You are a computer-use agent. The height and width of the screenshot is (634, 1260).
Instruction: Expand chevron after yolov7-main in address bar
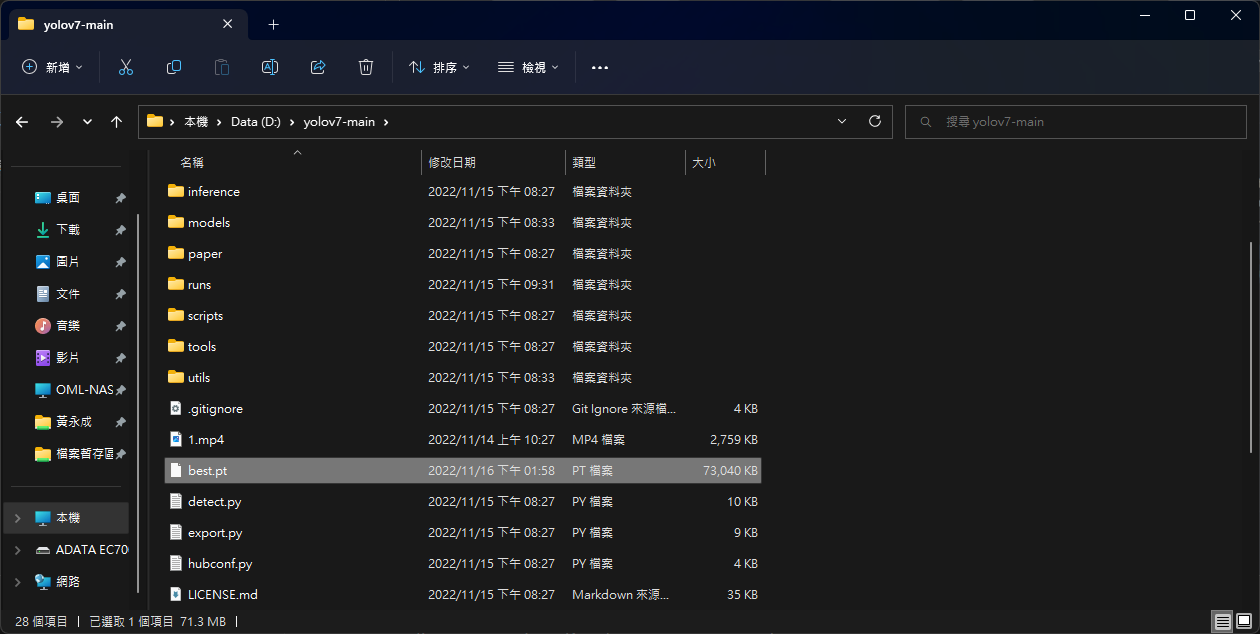(x=386, y=122)
